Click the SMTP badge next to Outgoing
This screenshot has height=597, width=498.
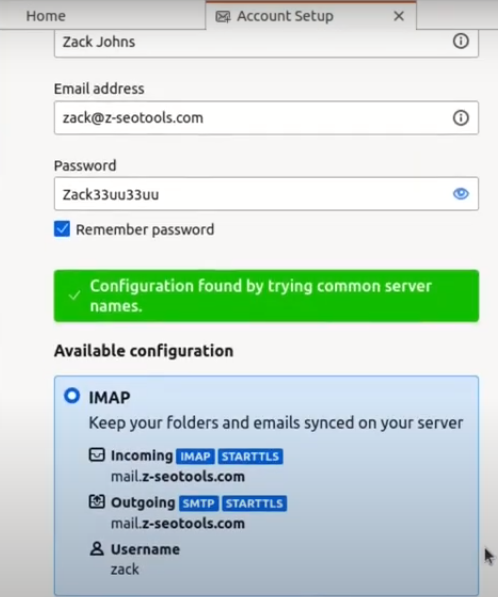coord(198,503)
